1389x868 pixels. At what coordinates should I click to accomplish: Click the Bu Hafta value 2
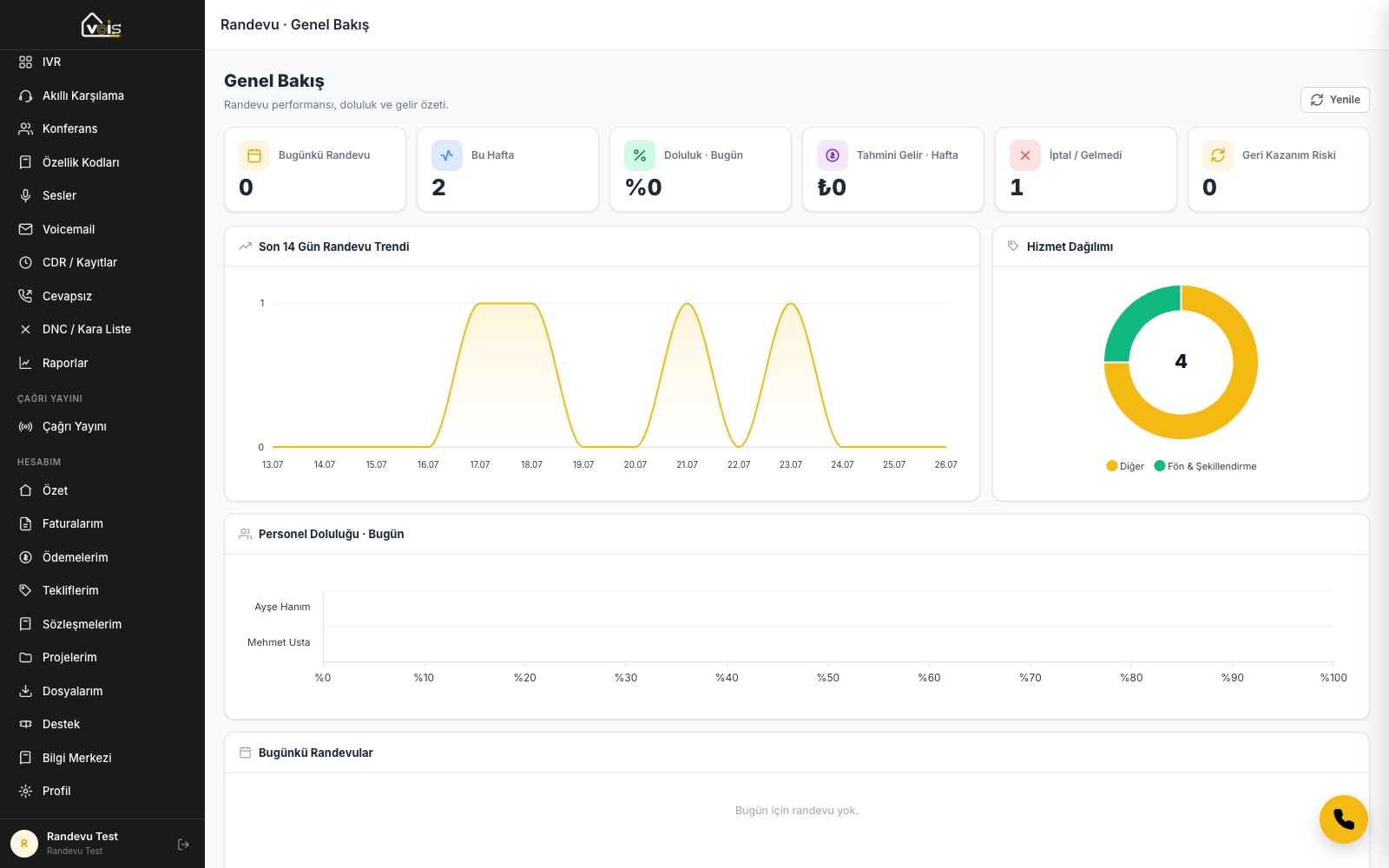coord(438,187)
